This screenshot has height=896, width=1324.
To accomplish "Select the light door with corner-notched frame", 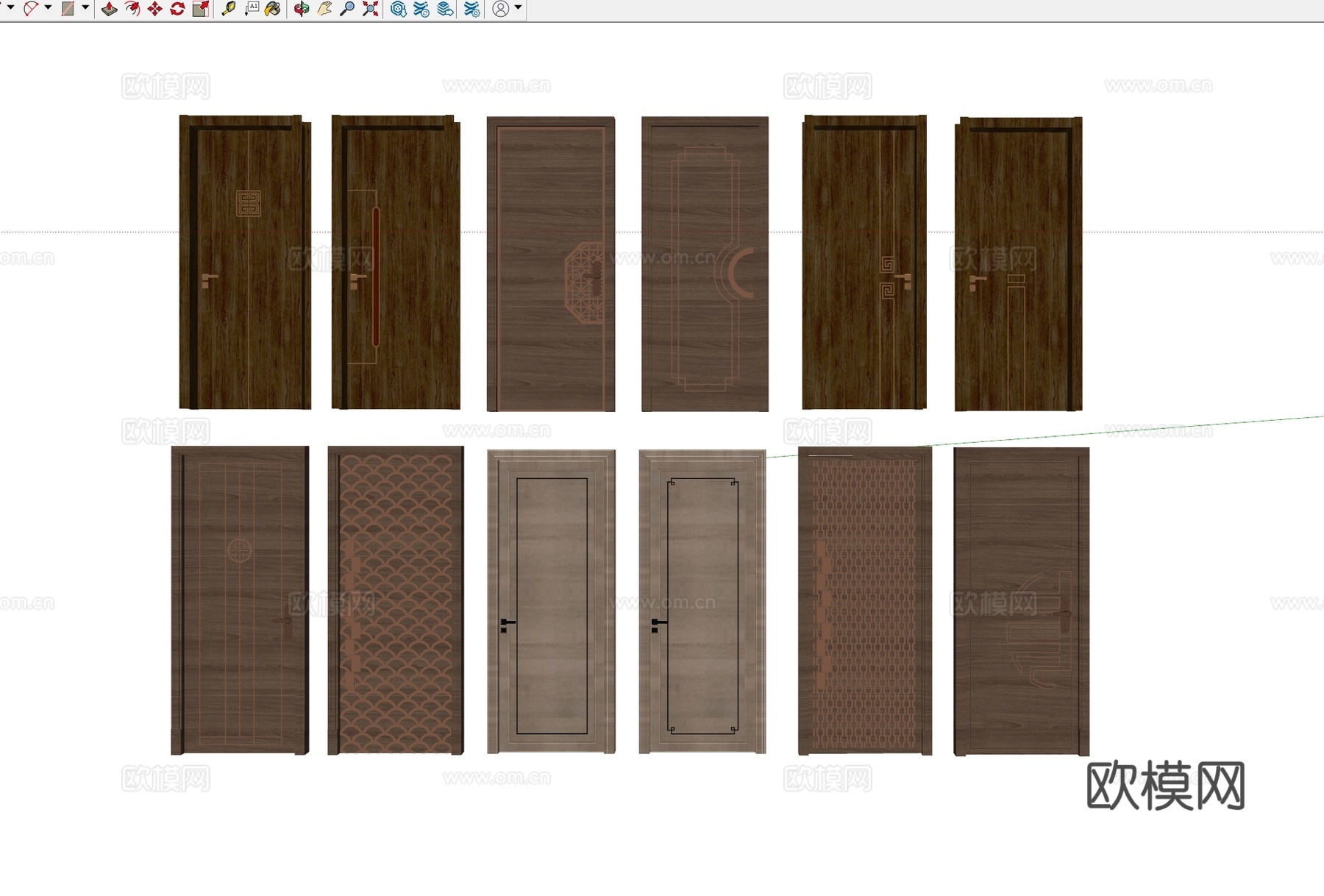I will point(702,602).
